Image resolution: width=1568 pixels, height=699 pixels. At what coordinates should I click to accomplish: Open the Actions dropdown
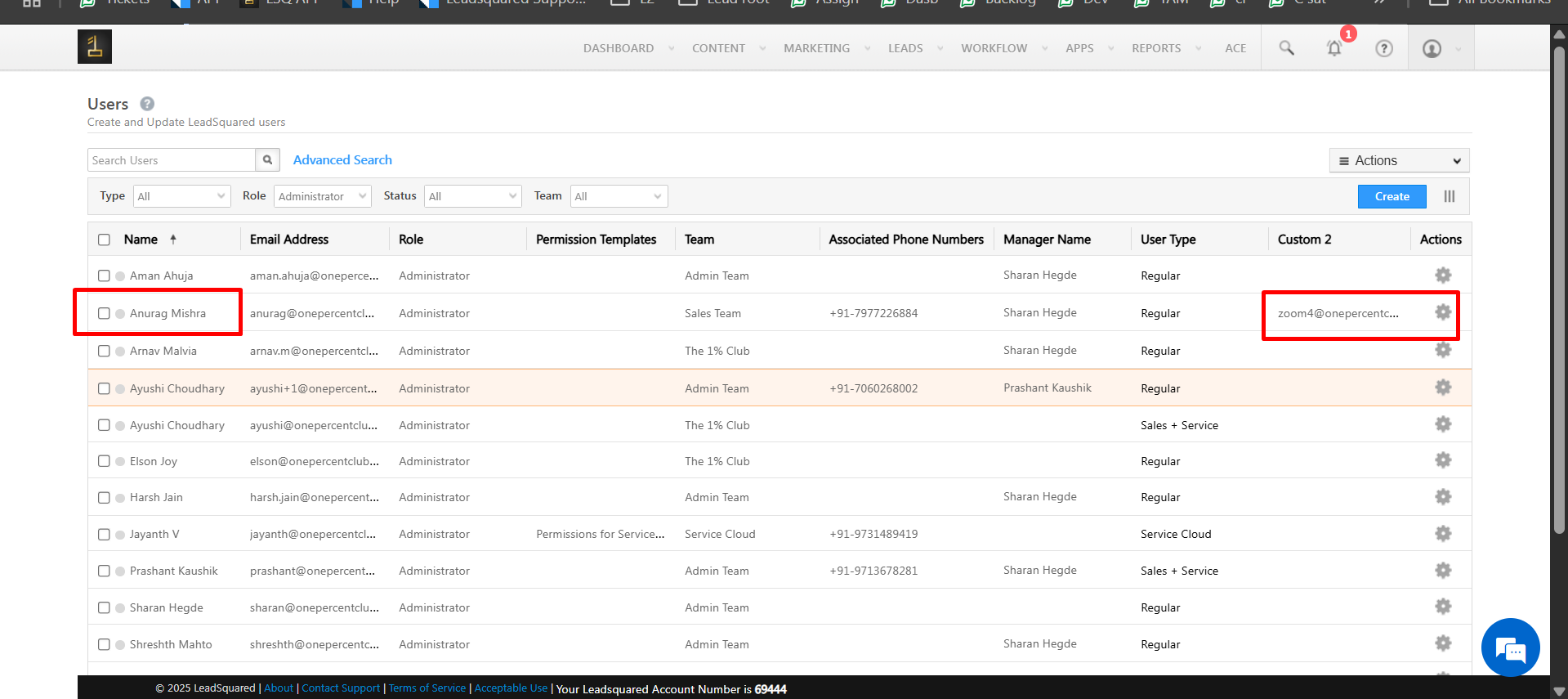[x=1399, y=161]
